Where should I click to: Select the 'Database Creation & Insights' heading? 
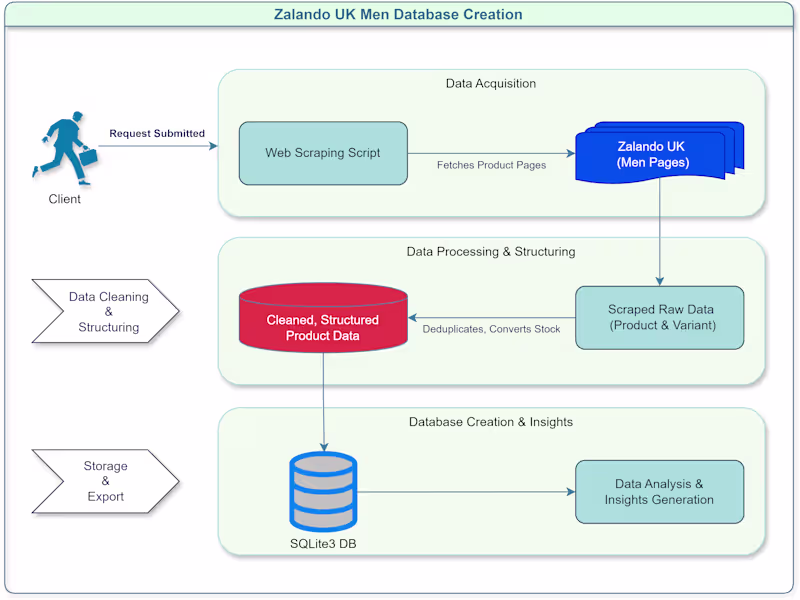[491, 422]
